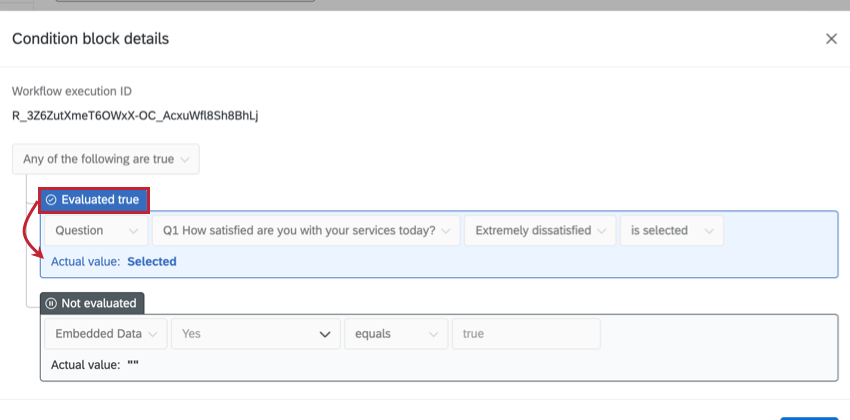The height and width of the screenshot is (420, 850).
Task: Close the Condition block details dialog
Action: [x=831, y=39]
